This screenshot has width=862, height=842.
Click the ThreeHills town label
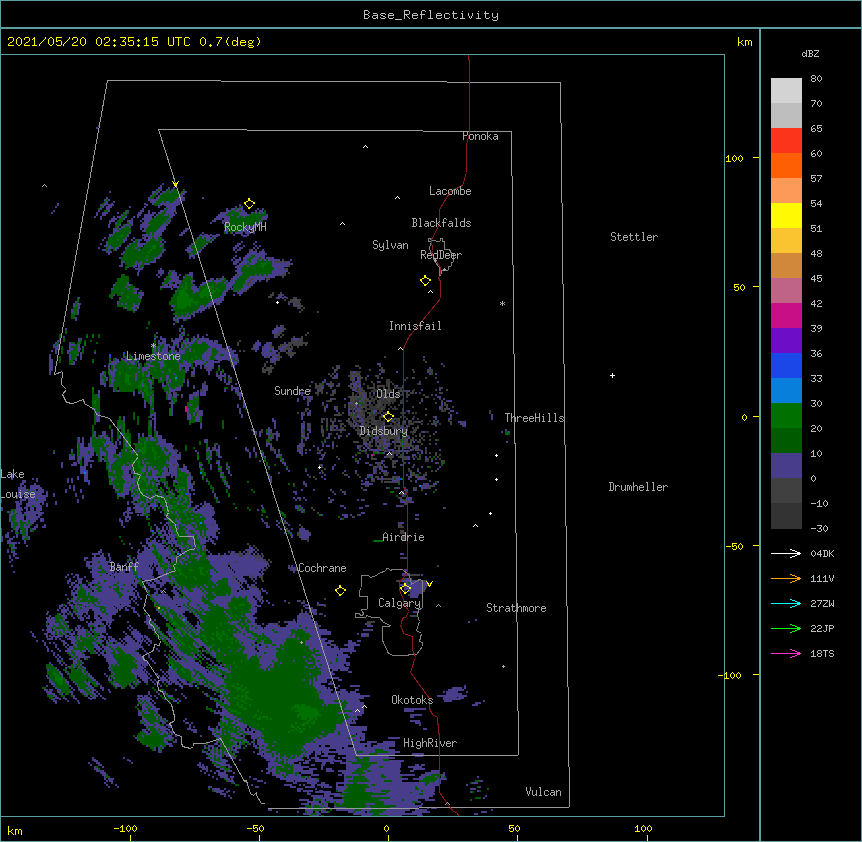click(x=534, y=418)
